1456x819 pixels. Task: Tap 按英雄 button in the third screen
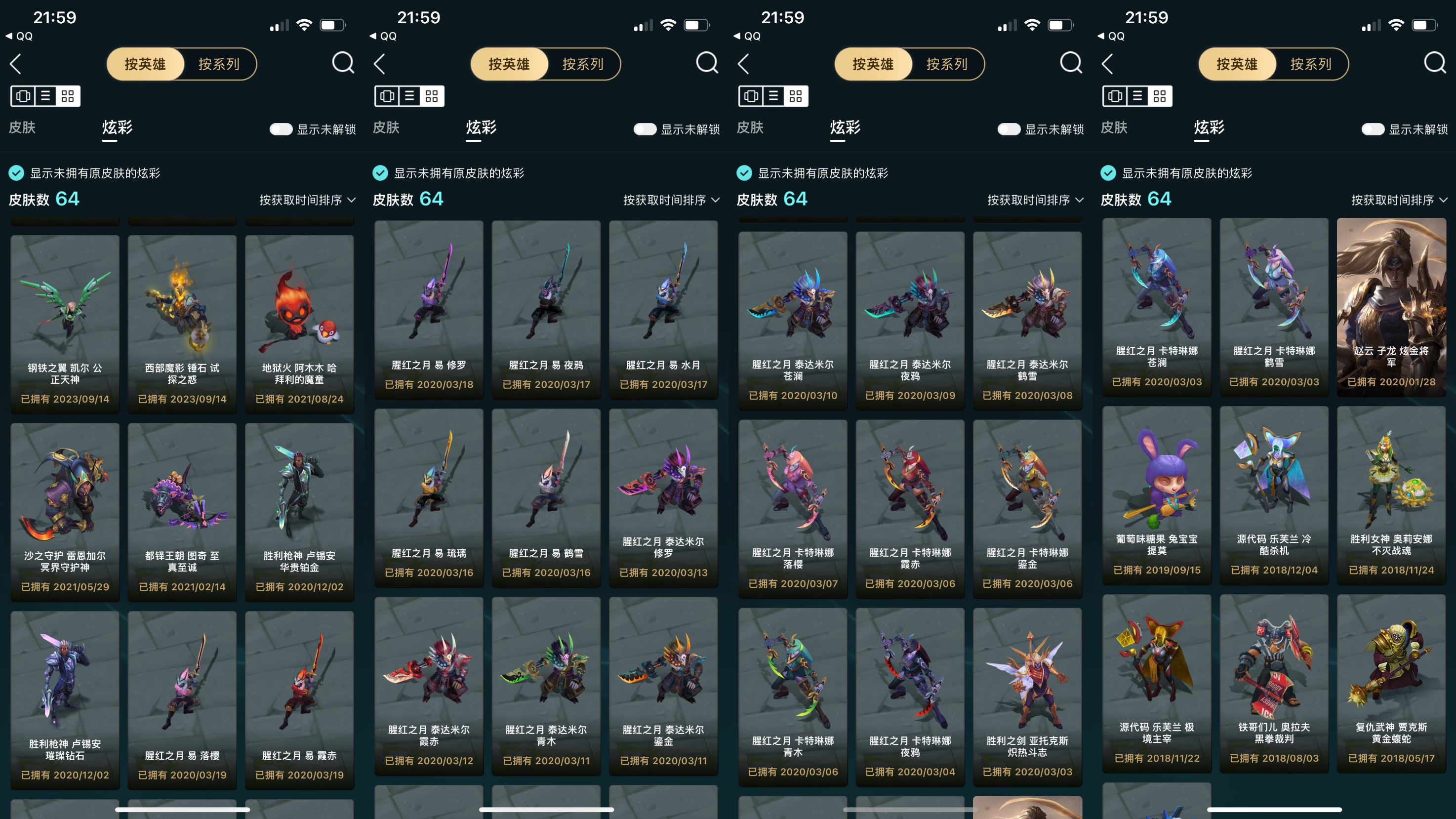(873, 64)
